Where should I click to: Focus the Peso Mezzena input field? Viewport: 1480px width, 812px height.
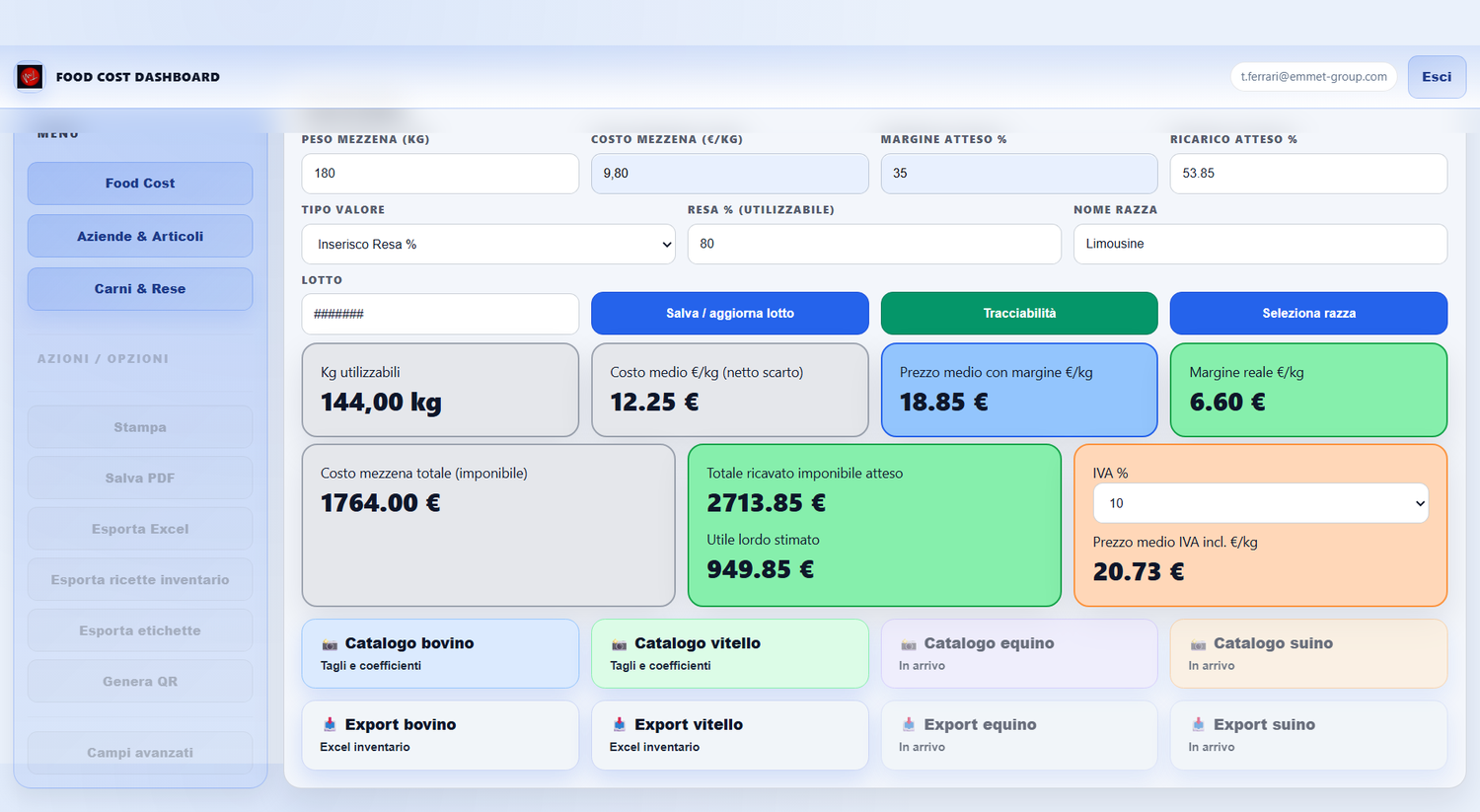440,173
